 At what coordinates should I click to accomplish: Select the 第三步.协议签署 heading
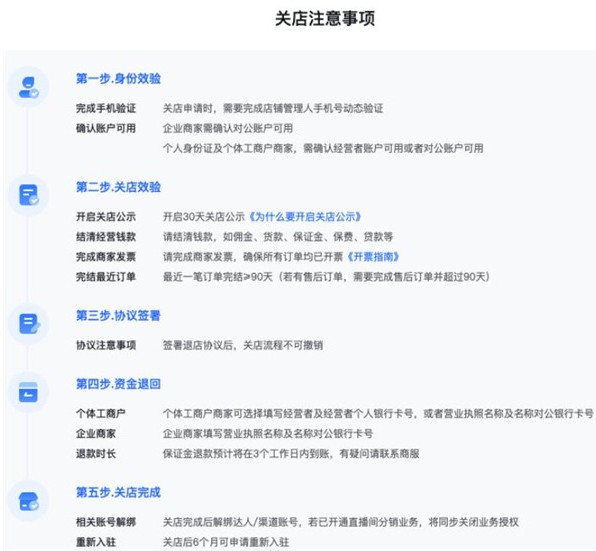point(118,315)
